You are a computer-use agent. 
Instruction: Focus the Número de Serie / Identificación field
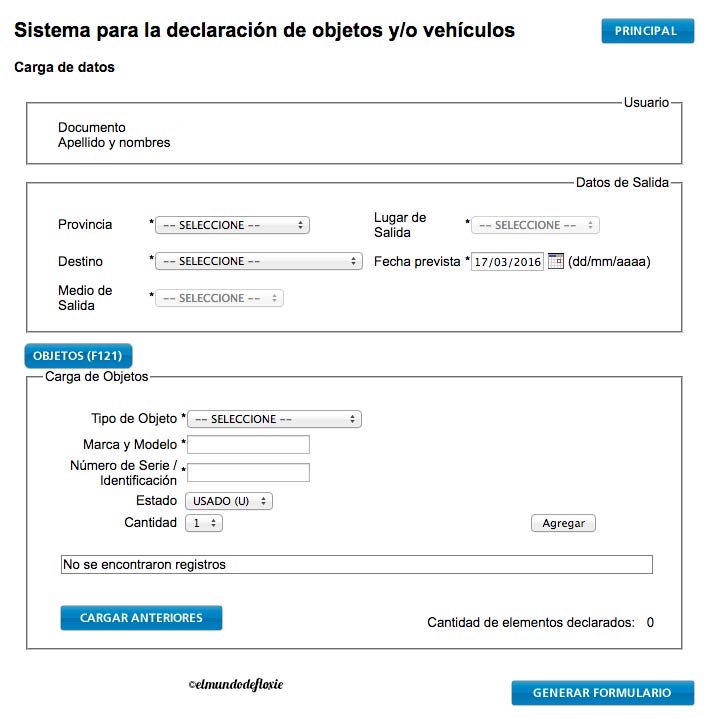pyautogui.click(x=249, y=473)
